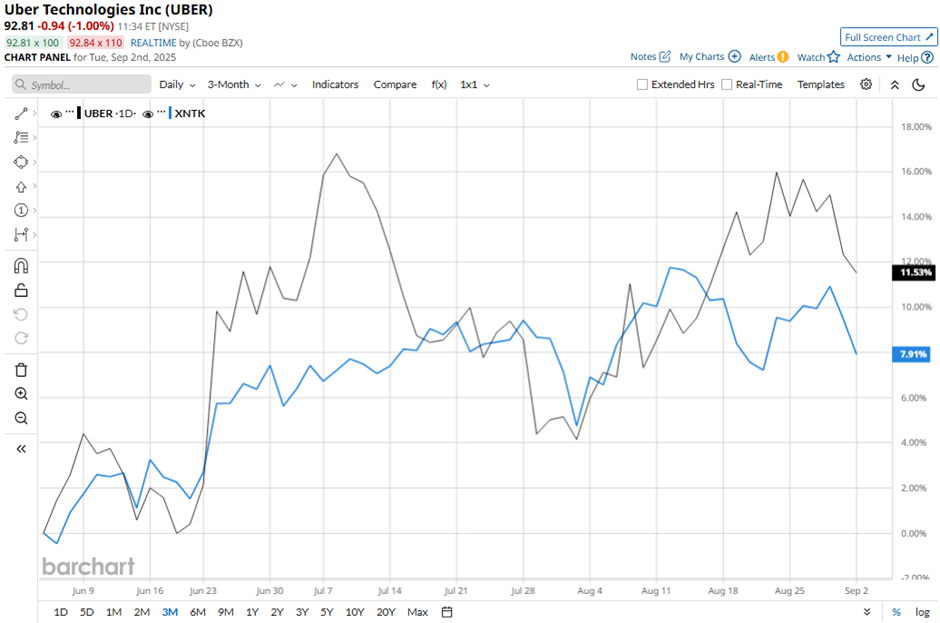Toggle percent scale mode

pos(896,612)
